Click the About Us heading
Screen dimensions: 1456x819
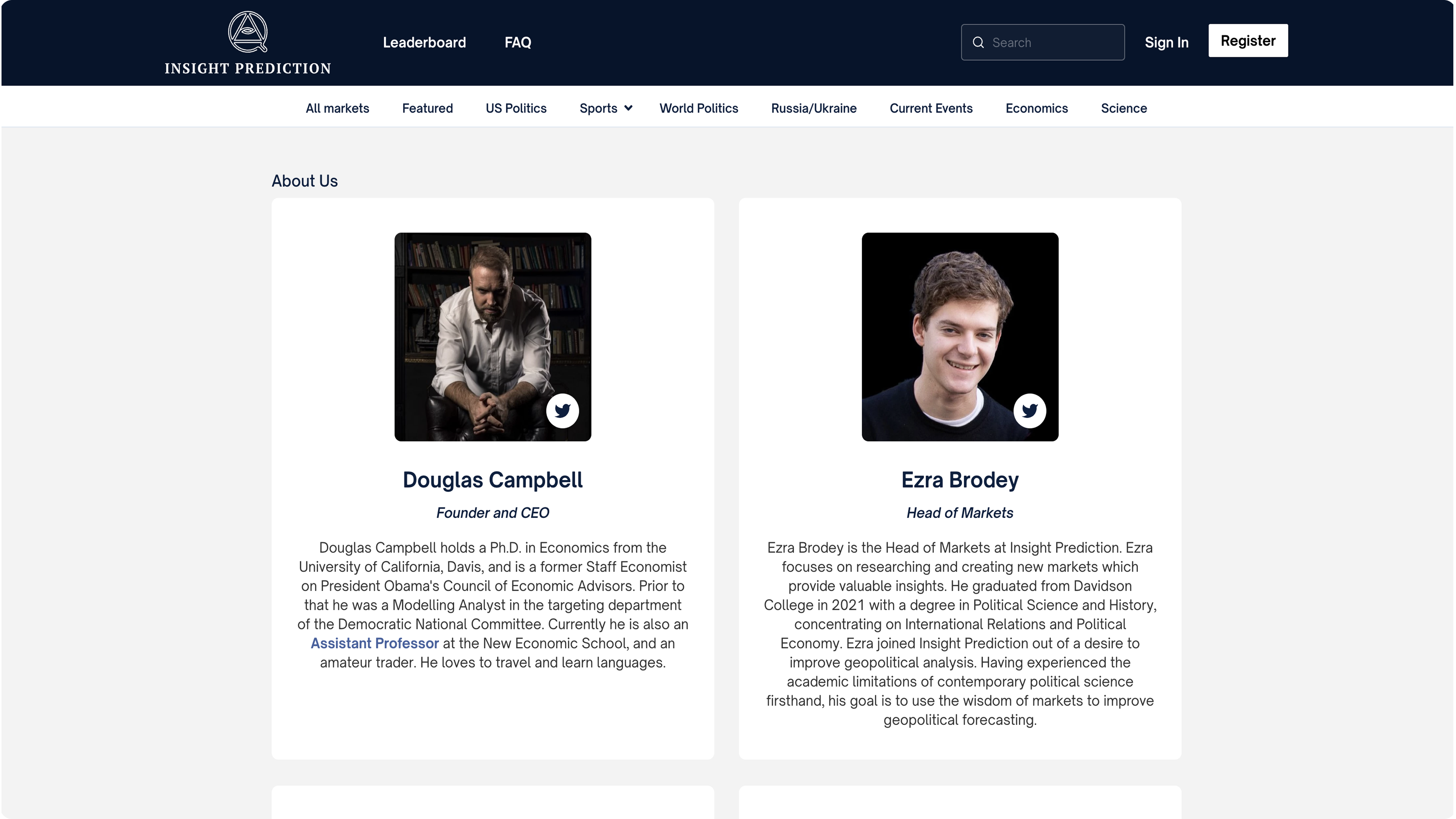coord(304,181)
